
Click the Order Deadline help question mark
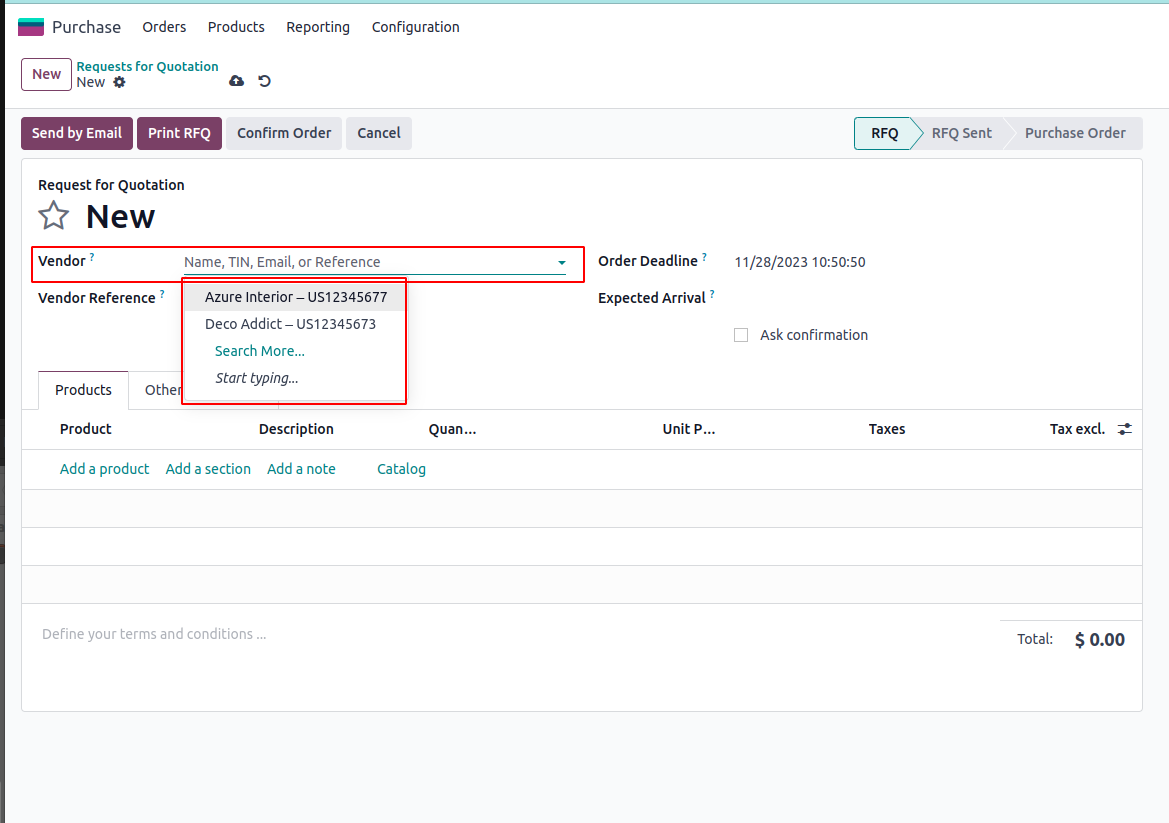click(x=705, y=256)
